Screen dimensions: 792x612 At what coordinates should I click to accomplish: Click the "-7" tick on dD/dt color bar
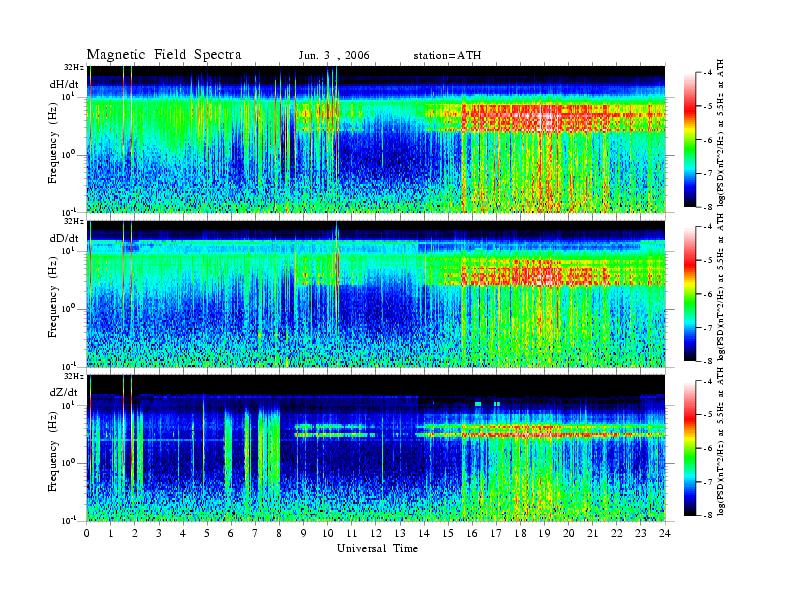click(x=709, y=327)
